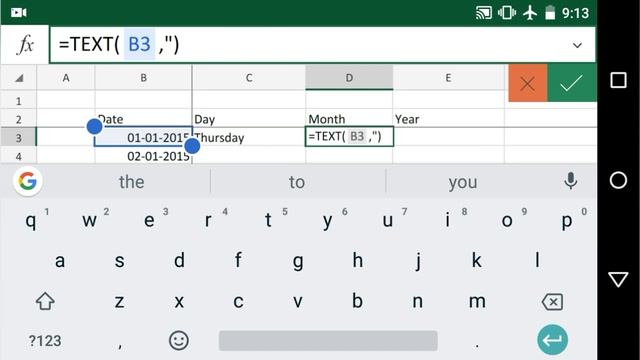Tap the c key
Screen dimensions: 640x360
238,302
